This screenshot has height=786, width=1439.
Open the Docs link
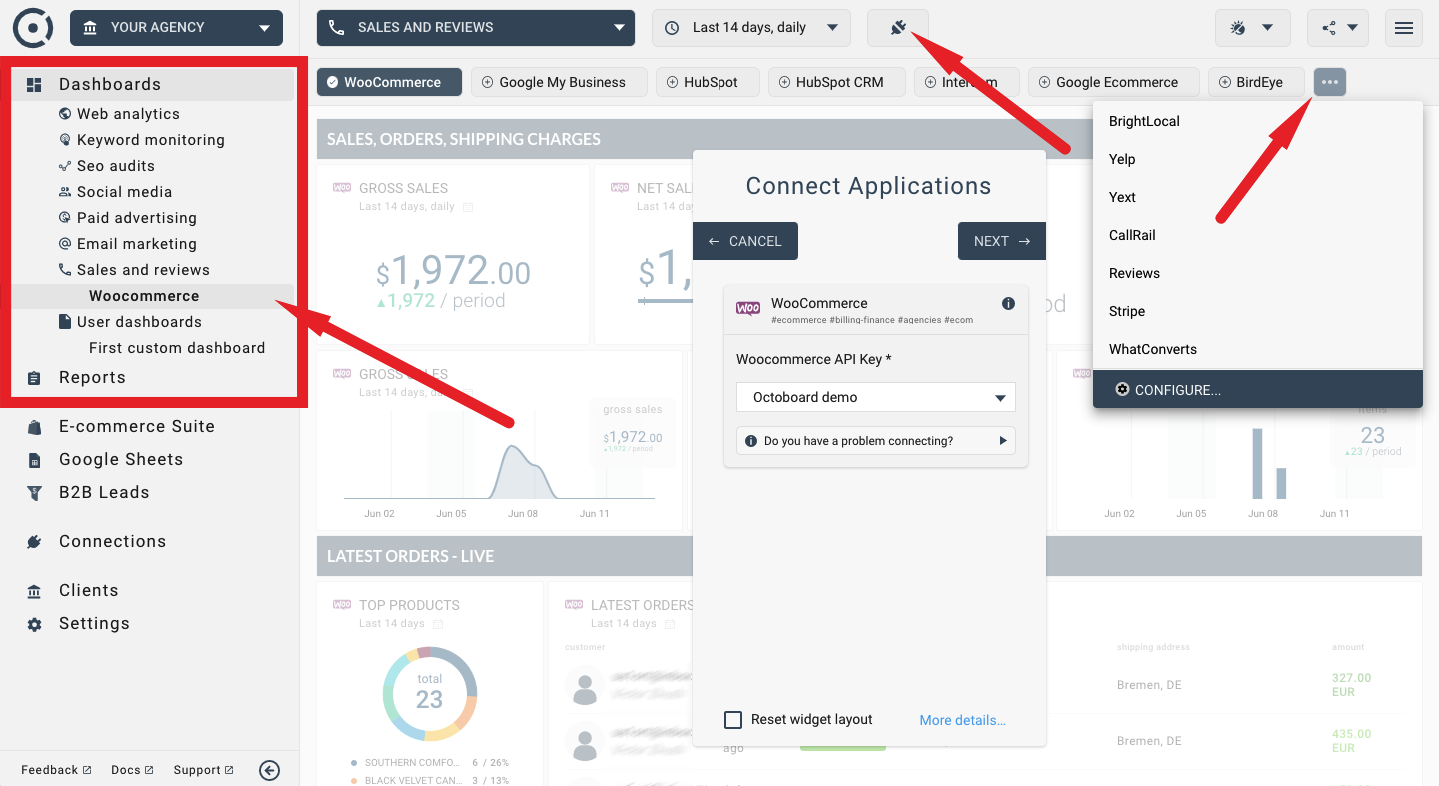click(x=132, y=770)
